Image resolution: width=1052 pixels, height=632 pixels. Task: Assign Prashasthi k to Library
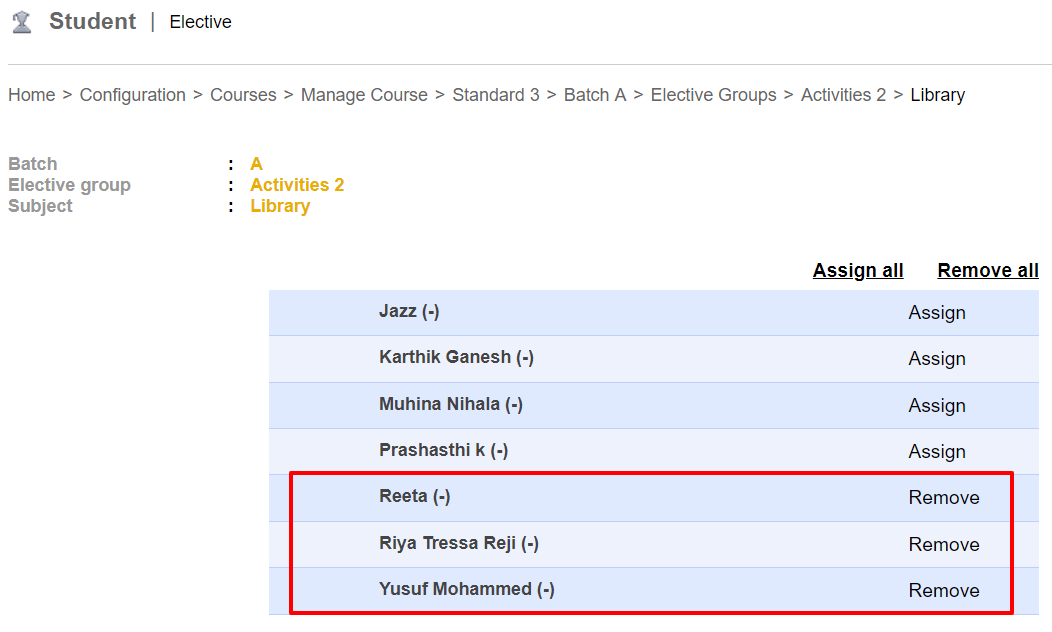tap(937, 452)
